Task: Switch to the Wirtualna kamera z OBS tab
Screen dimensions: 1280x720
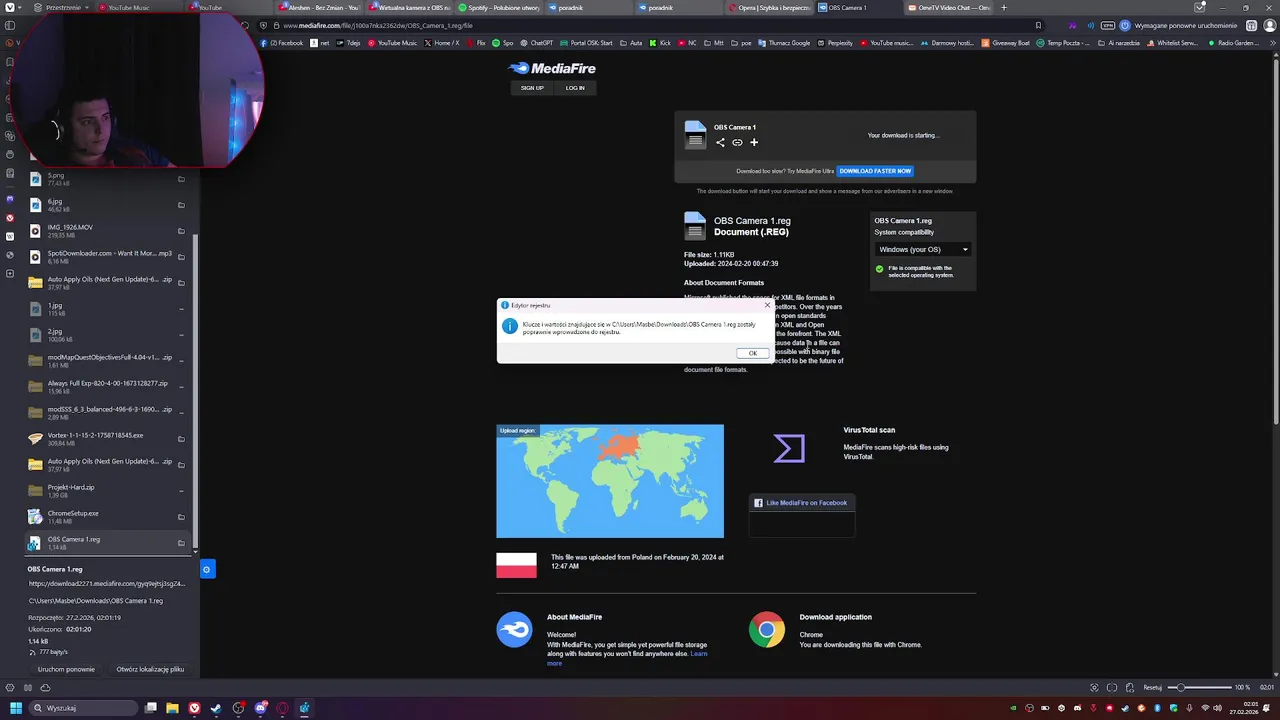Action: click(410, 8)
